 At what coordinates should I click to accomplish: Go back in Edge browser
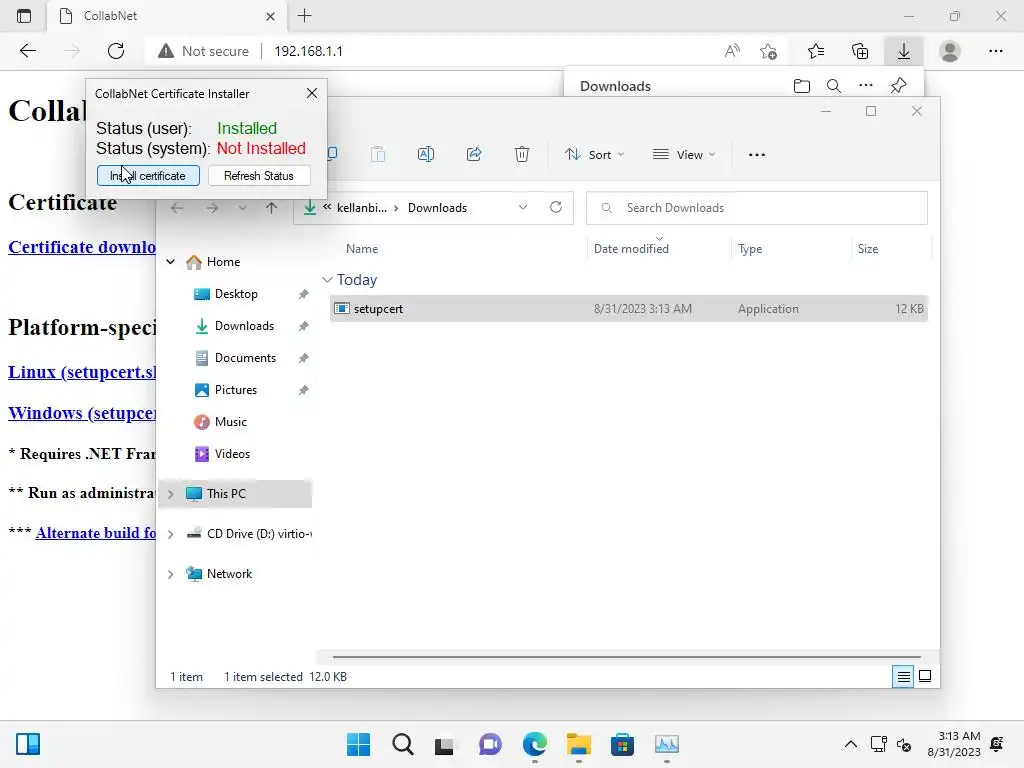click(27, 51)
